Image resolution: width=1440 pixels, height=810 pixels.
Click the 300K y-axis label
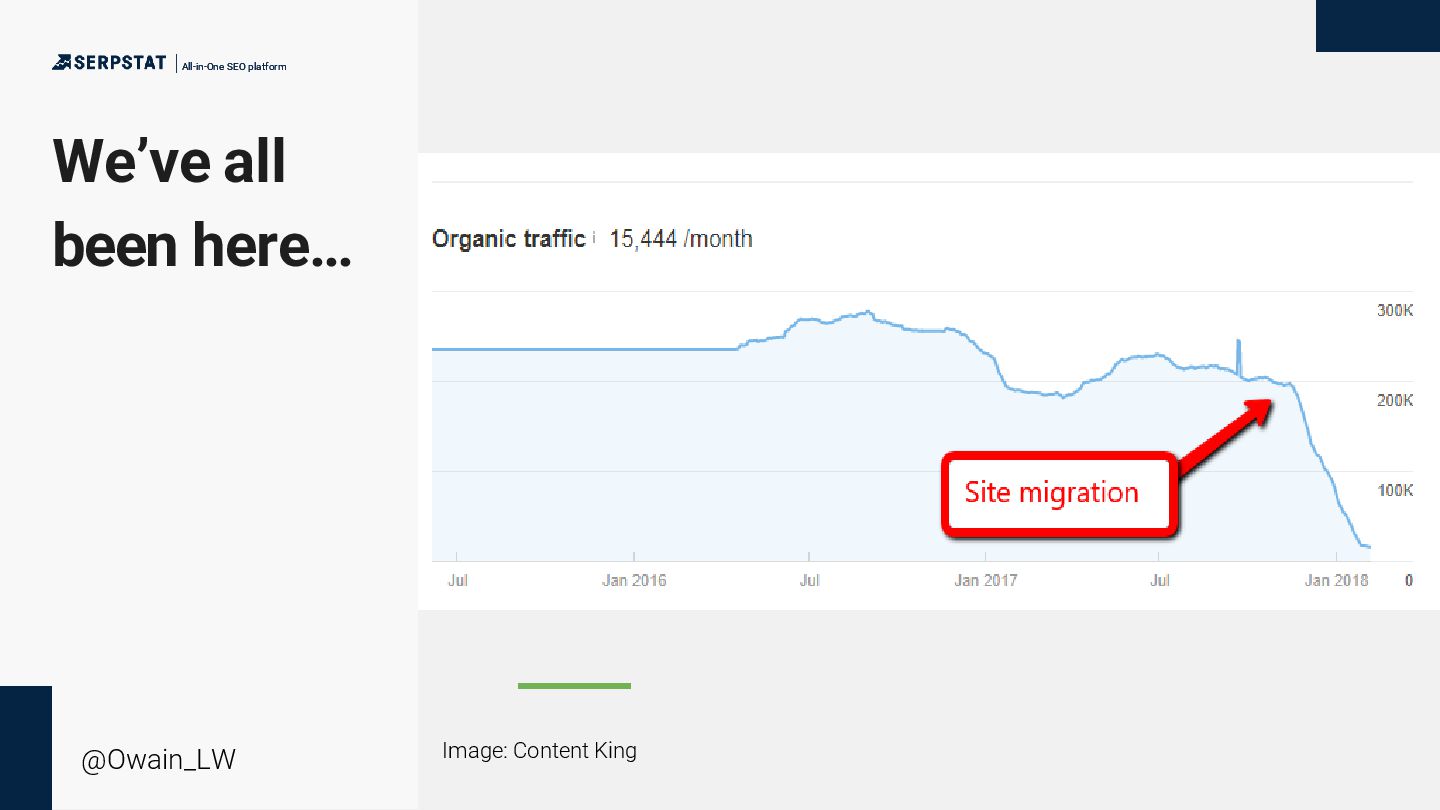pyautogui.click(x=1394, y=311)
